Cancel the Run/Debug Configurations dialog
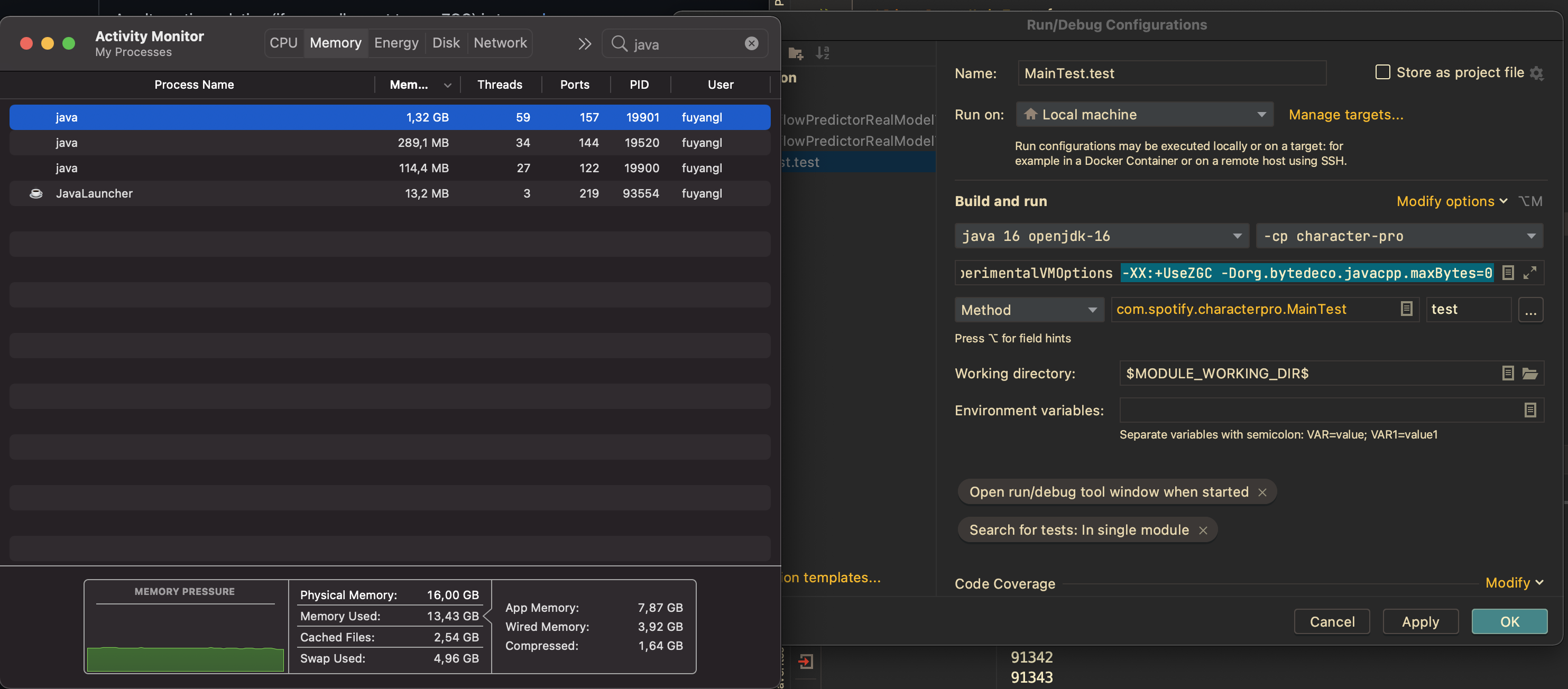 1332,621
